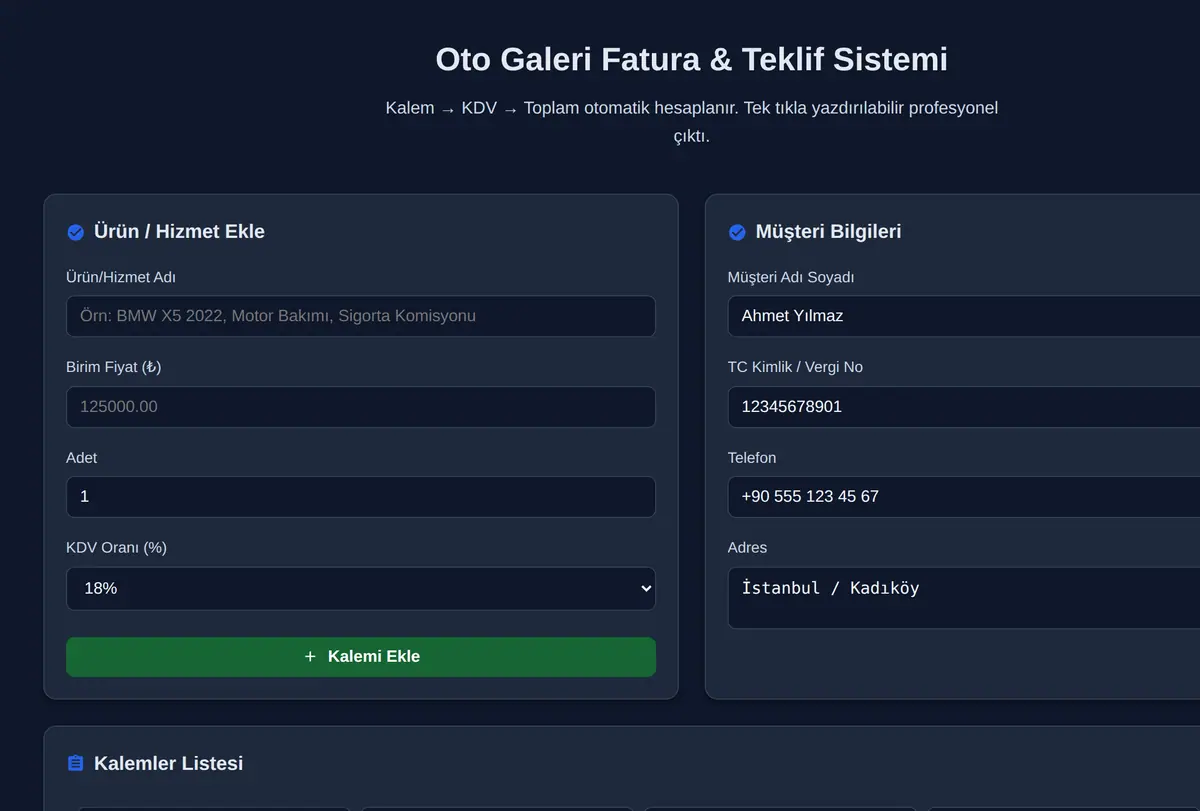
Task: Click the Oto Galeri Fatura & Teklif Sistemi title
Action: click(692, 59)
